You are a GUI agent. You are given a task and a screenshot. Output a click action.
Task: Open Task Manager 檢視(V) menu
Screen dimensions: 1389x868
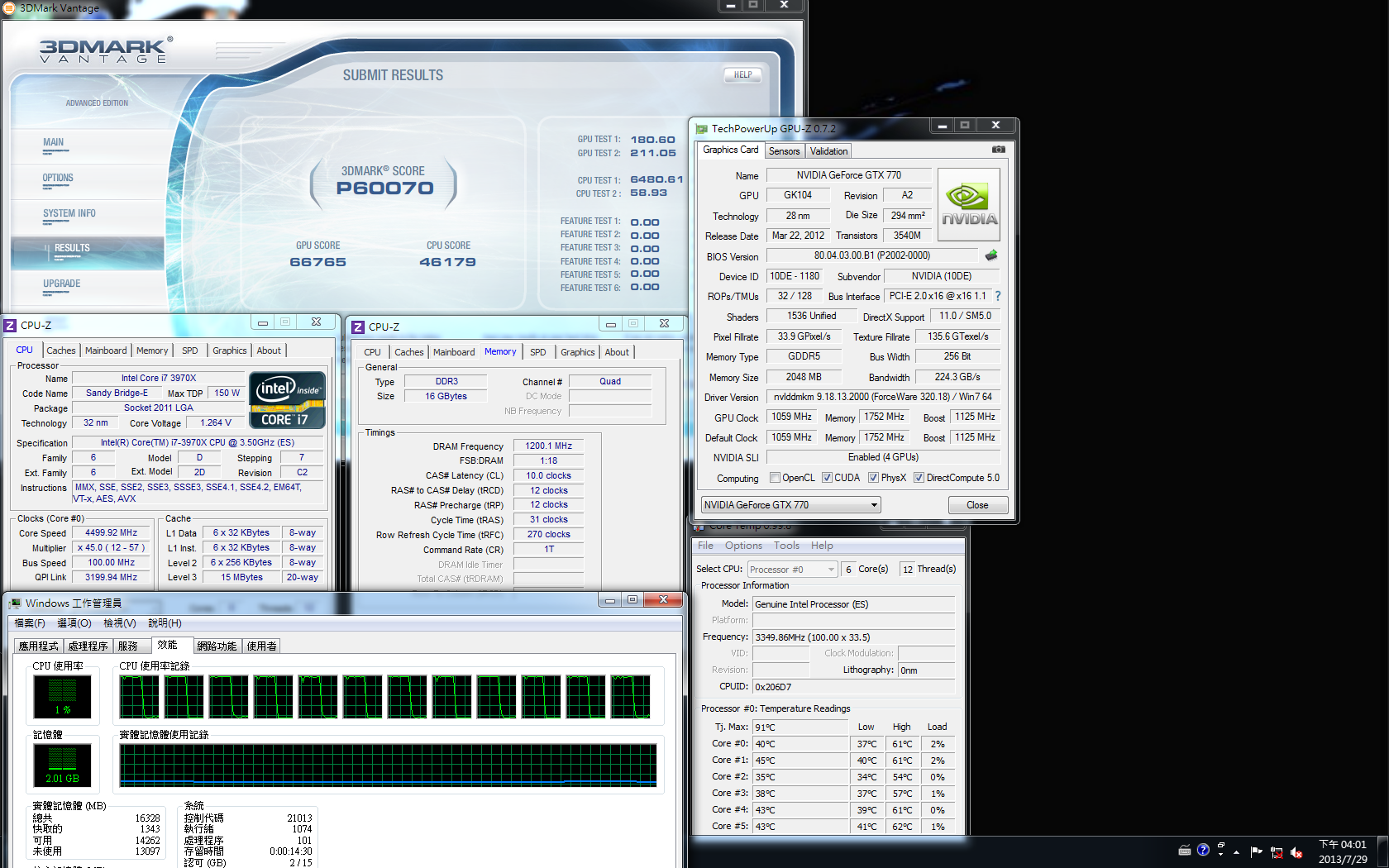pyautogui.click(x=120, y=623)
